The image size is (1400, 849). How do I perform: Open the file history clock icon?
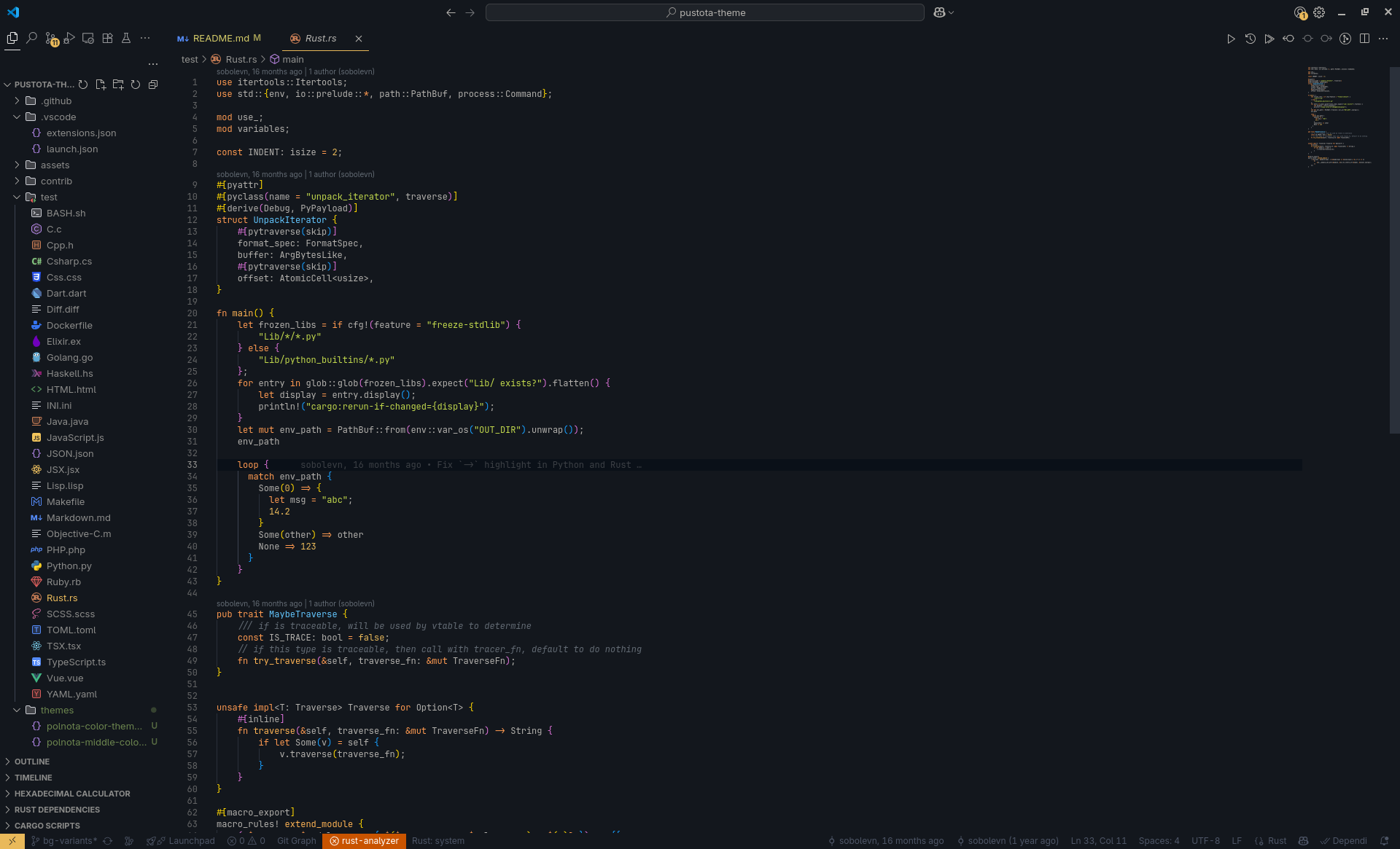(1251, 39)
